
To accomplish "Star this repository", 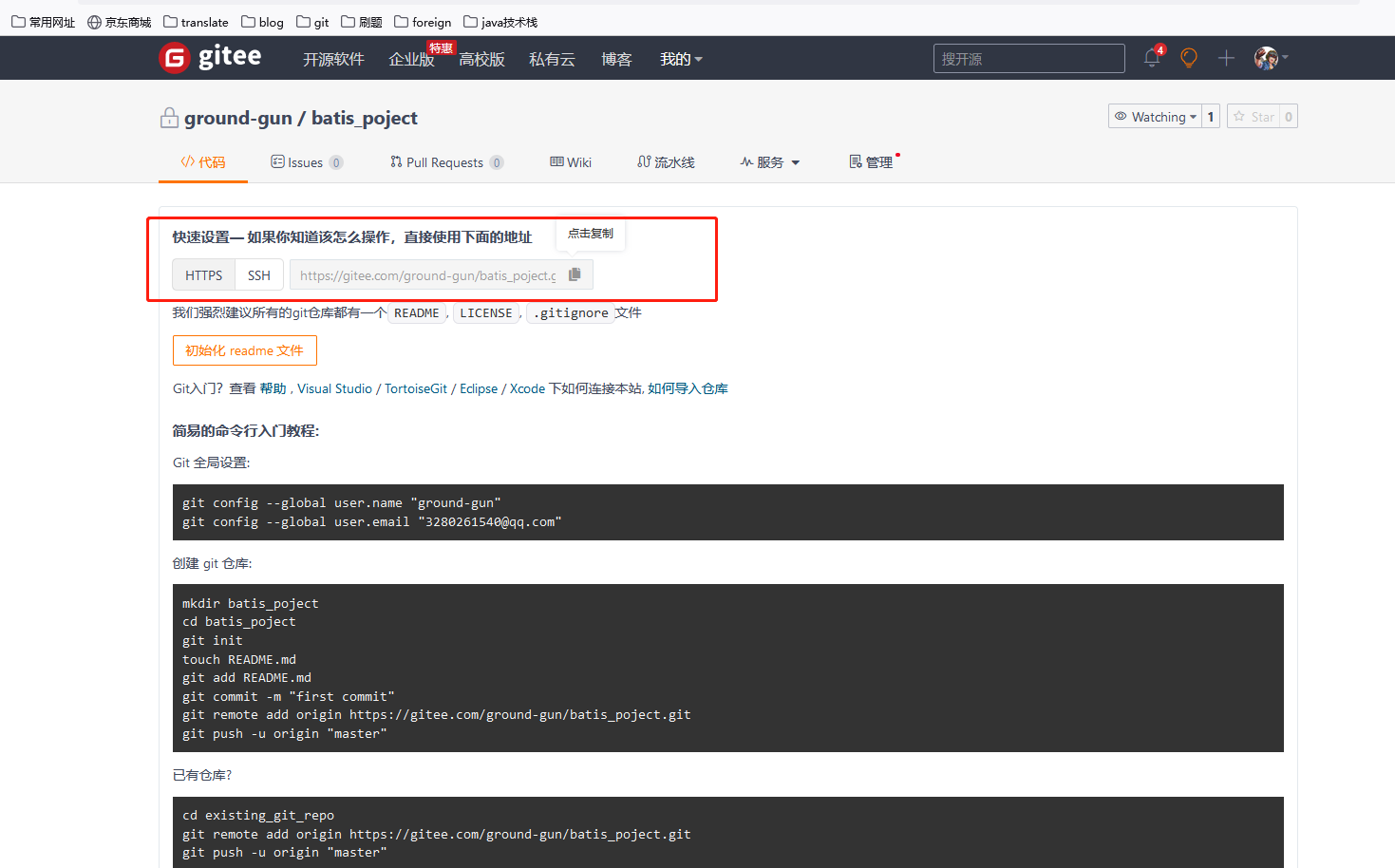I will tap(1254, 117).
